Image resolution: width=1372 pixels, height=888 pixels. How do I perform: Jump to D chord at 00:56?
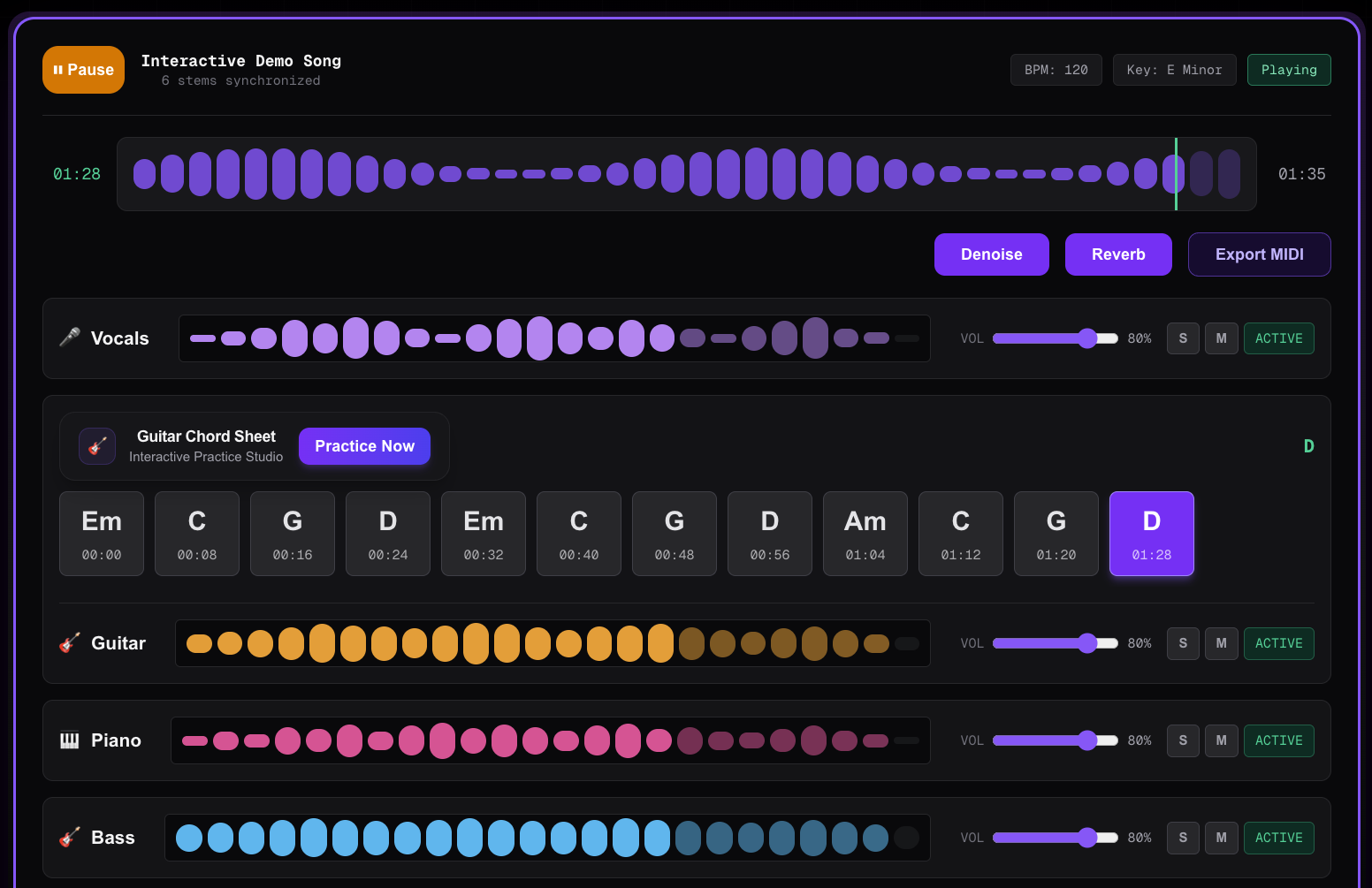tap(770, 534)
